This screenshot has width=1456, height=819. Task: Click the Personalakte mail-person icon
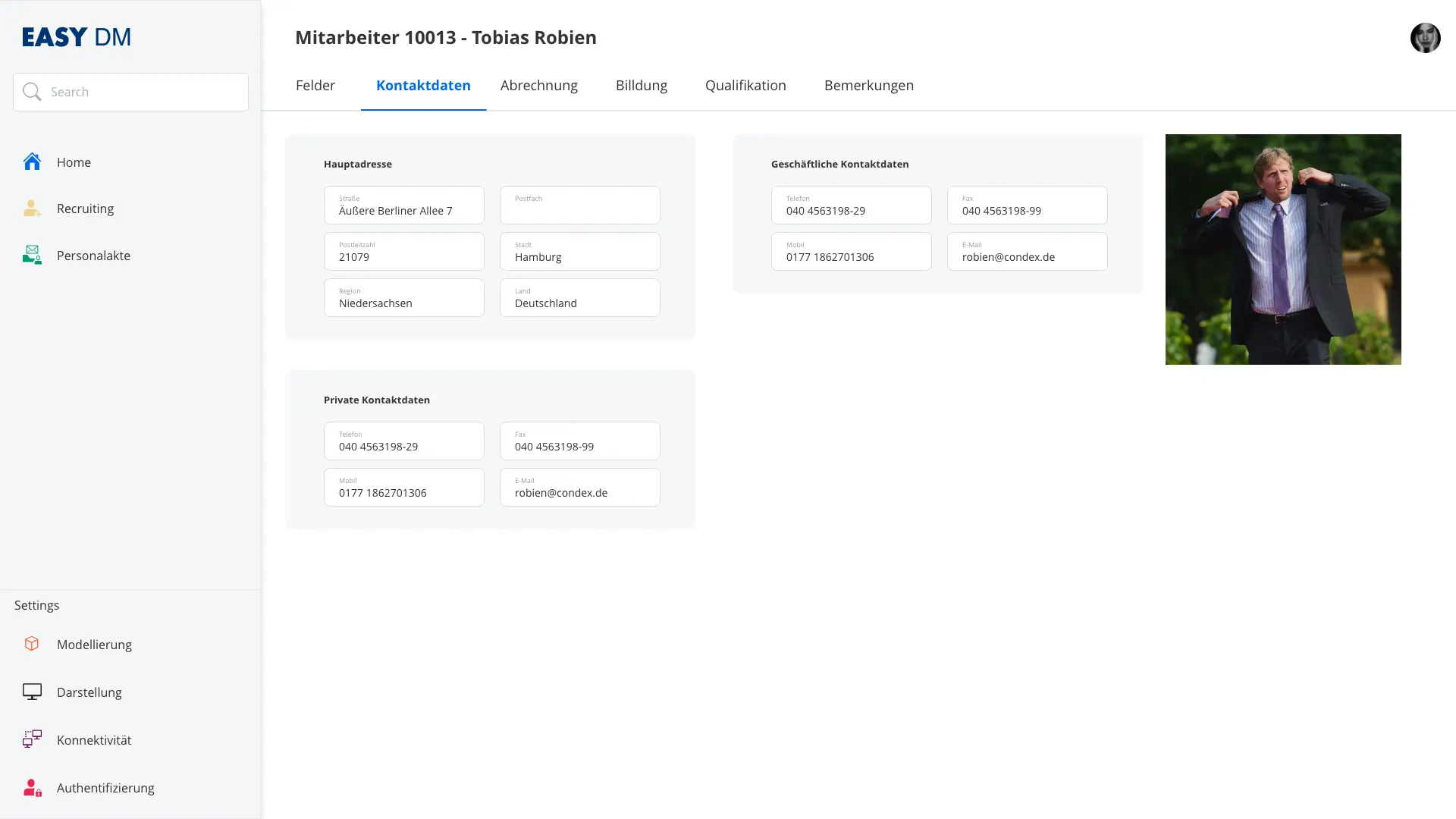coord(32,255)
